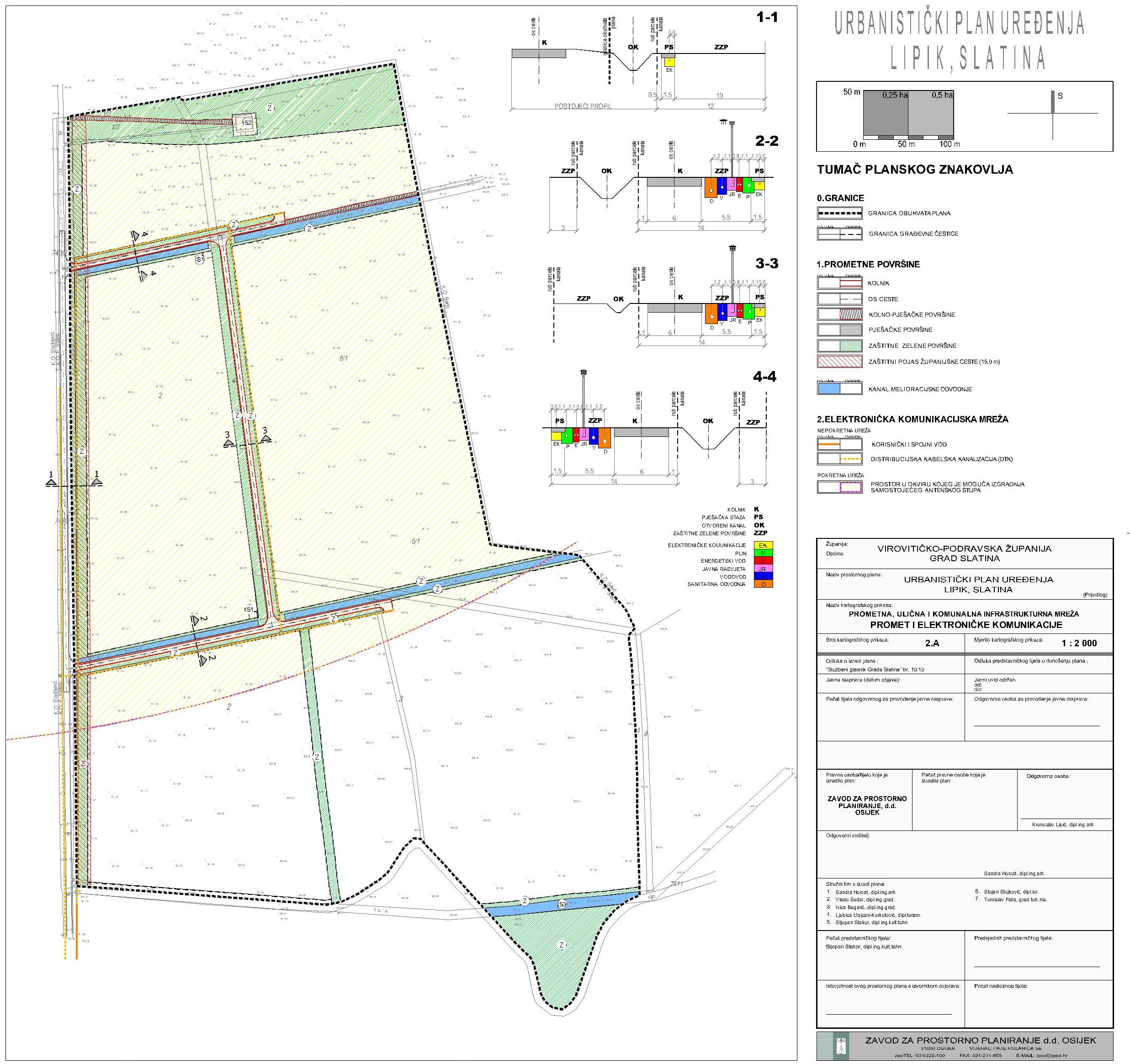Click the map number 2.A field
This screenshot has width=1130, height=1064.
932,643
